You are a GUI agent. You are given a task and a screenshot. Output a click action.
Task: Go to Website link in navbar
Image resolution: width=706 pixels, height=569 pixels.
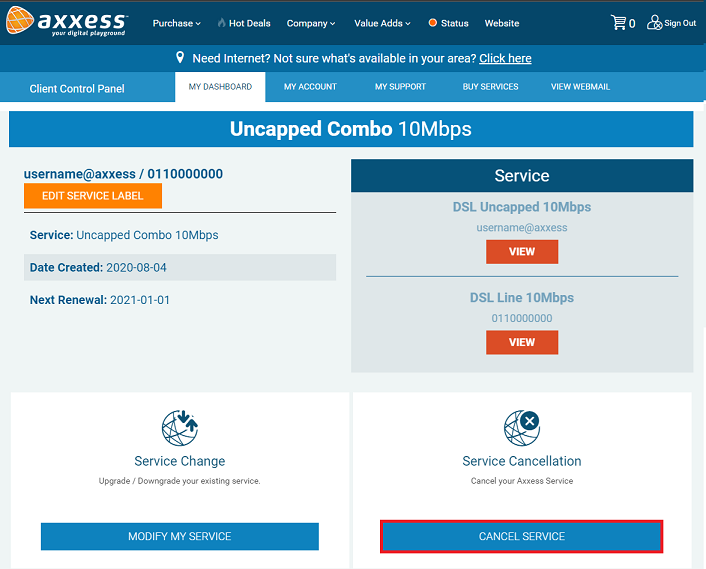(502, 23)
